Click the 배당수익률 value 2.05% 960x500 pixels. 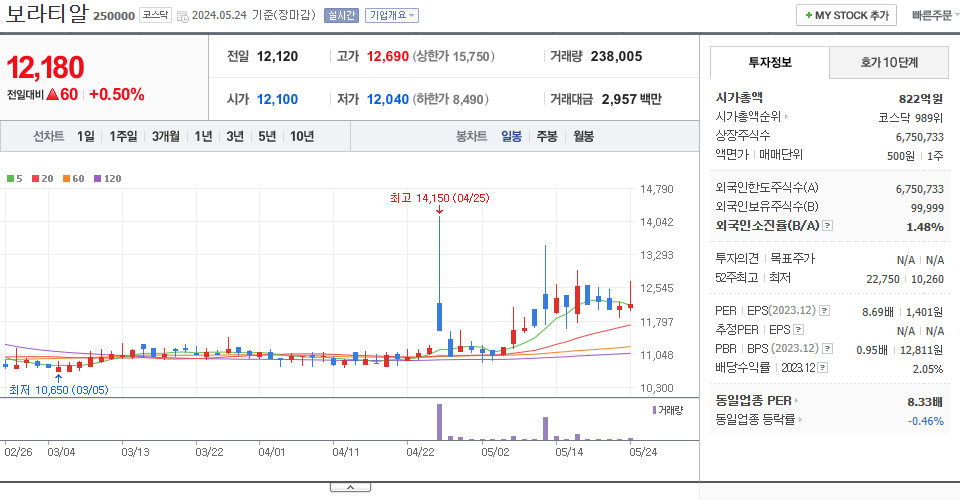pos(928,369)
